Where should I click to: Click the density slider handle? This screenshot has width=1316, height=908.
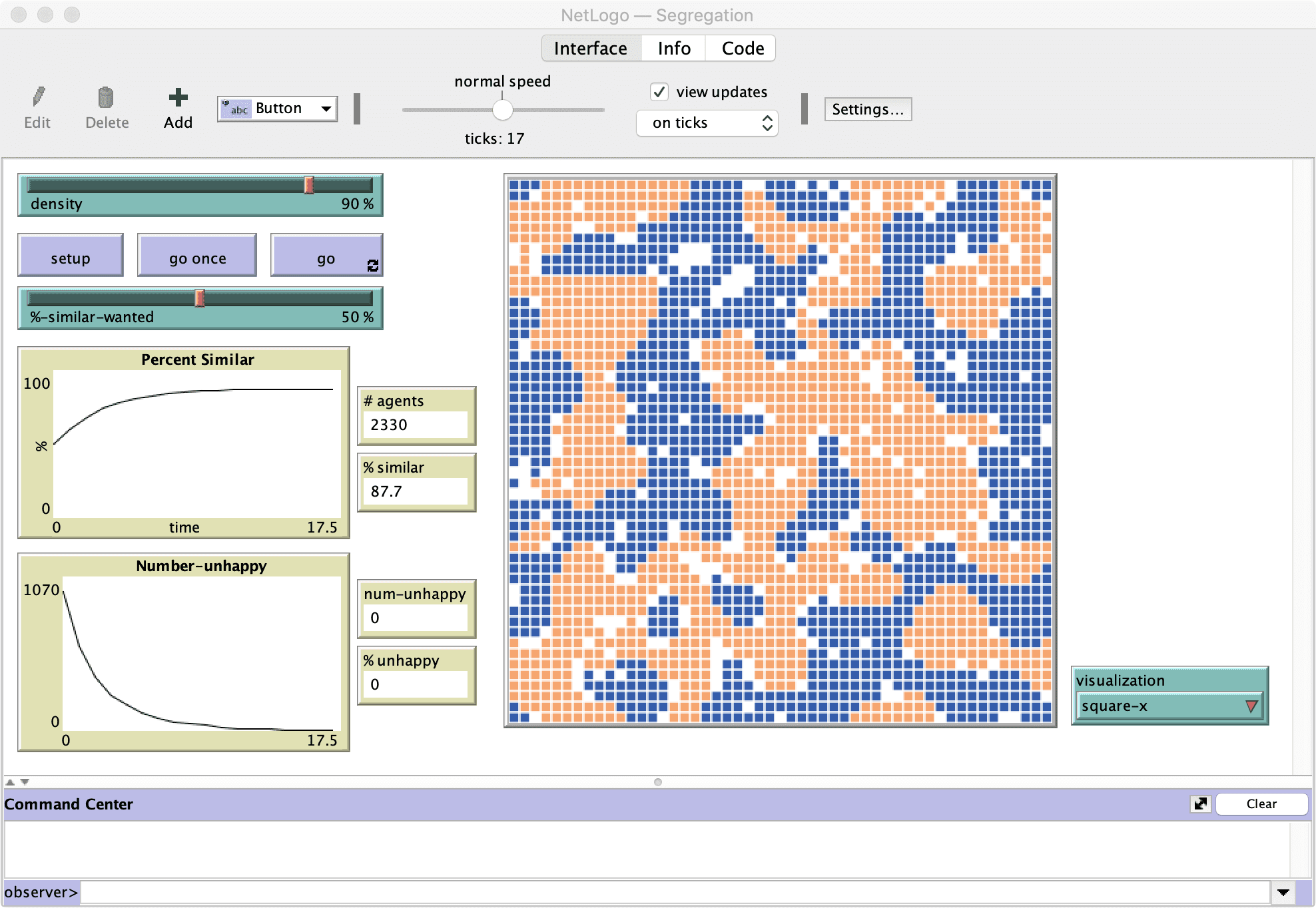click(309, 185)
